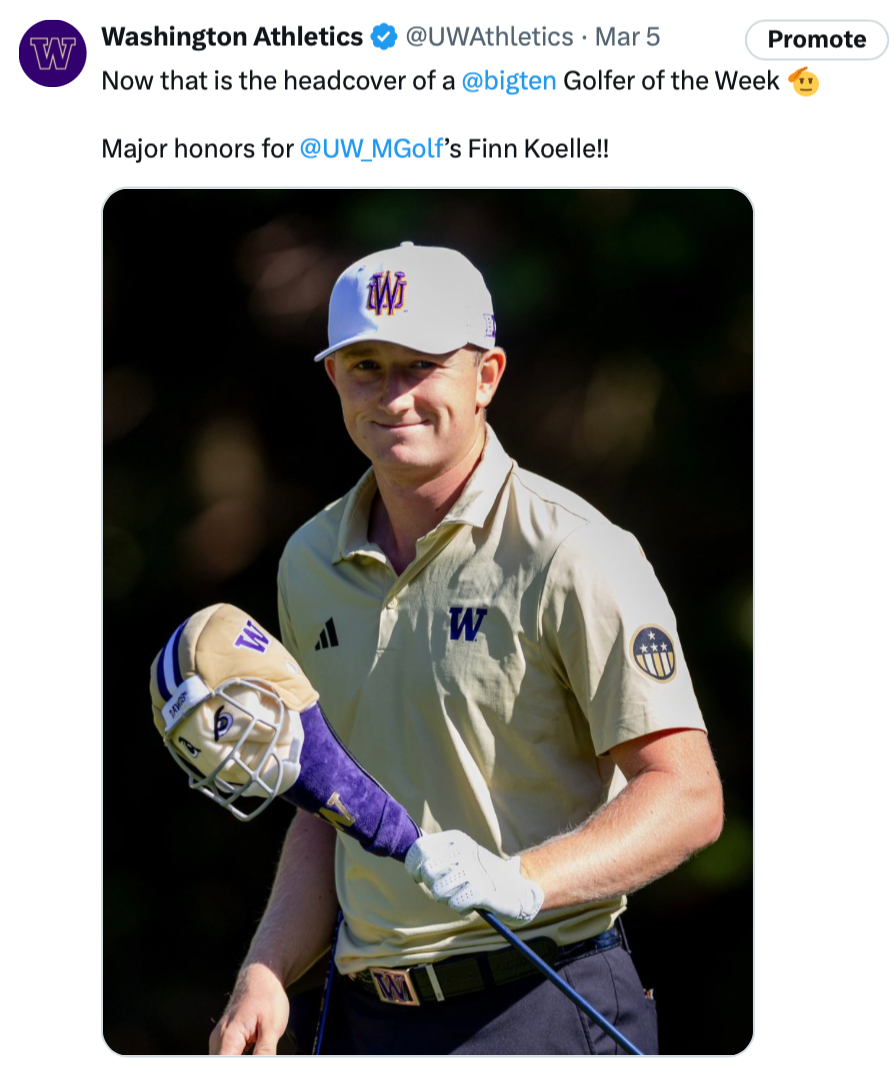Image resolution: width=896 pixels, height=1078 pixels.
Task: Open the Washington Athletics display name
Action: (232, 37)
